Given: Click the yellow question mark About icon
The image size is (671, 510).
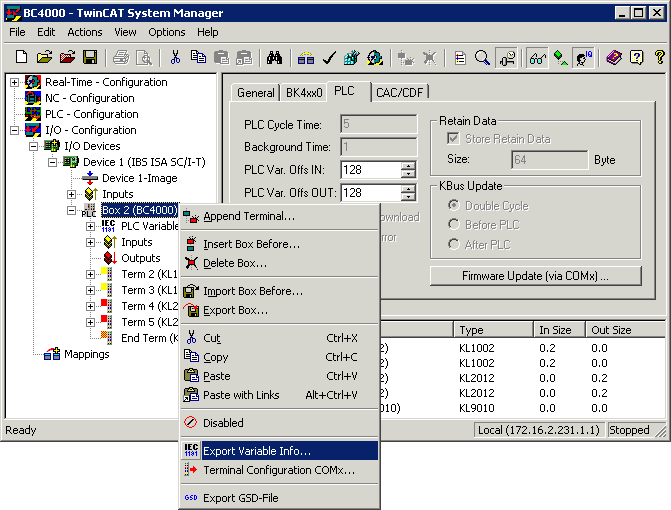Looking at the screenshot, I should [x=659, y=57].
